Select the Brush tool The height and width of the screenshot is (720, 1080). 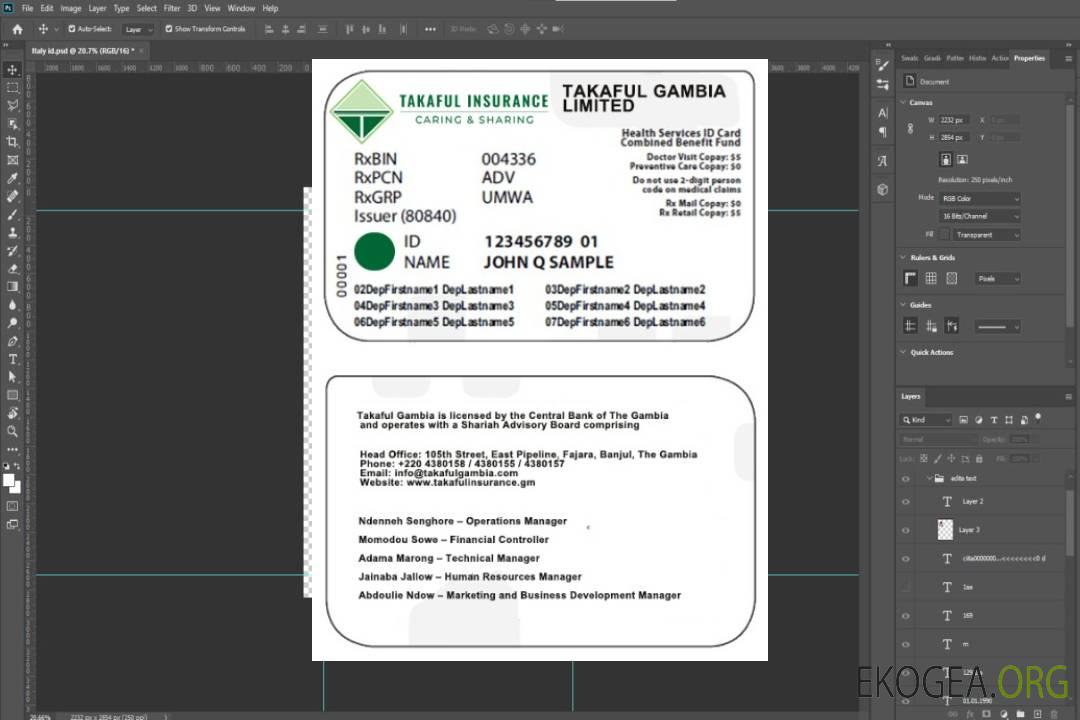tap(12, 214)
